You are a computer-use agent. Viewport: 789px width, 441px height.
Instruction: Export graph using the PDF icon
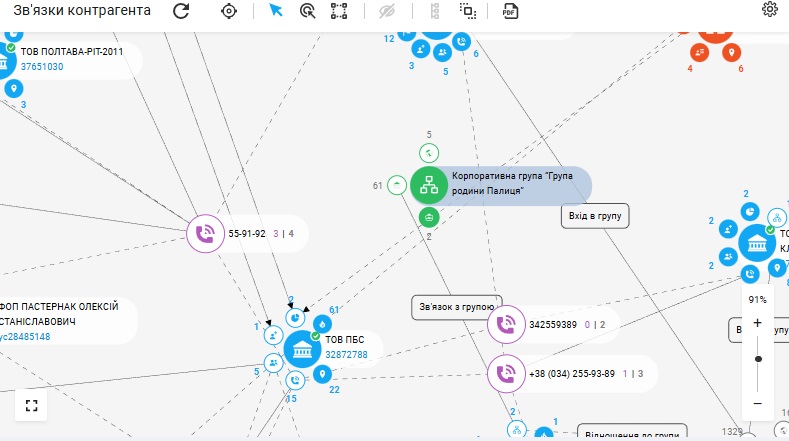(x=509, y=11)
